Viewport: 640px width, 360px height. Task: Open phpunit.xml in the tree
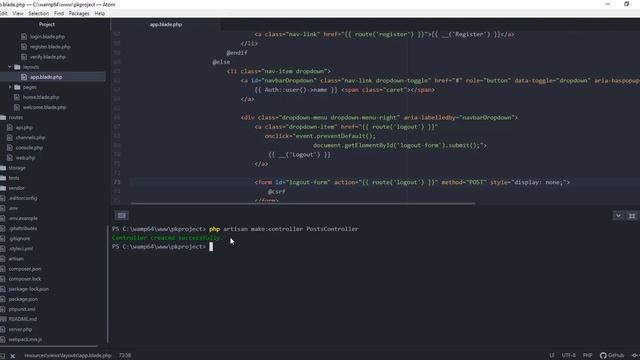[x=22, y=309]
